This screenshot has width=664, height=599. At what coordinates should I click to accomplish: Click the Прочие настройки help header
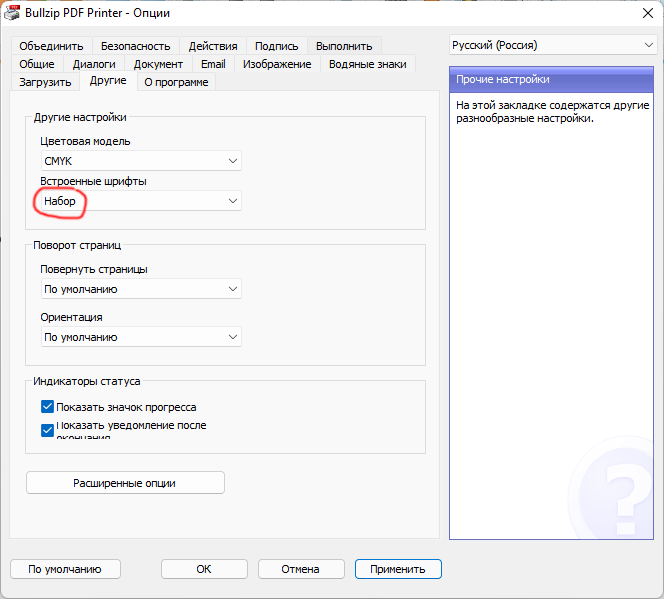pyautogui.click(x=551, y=79)
